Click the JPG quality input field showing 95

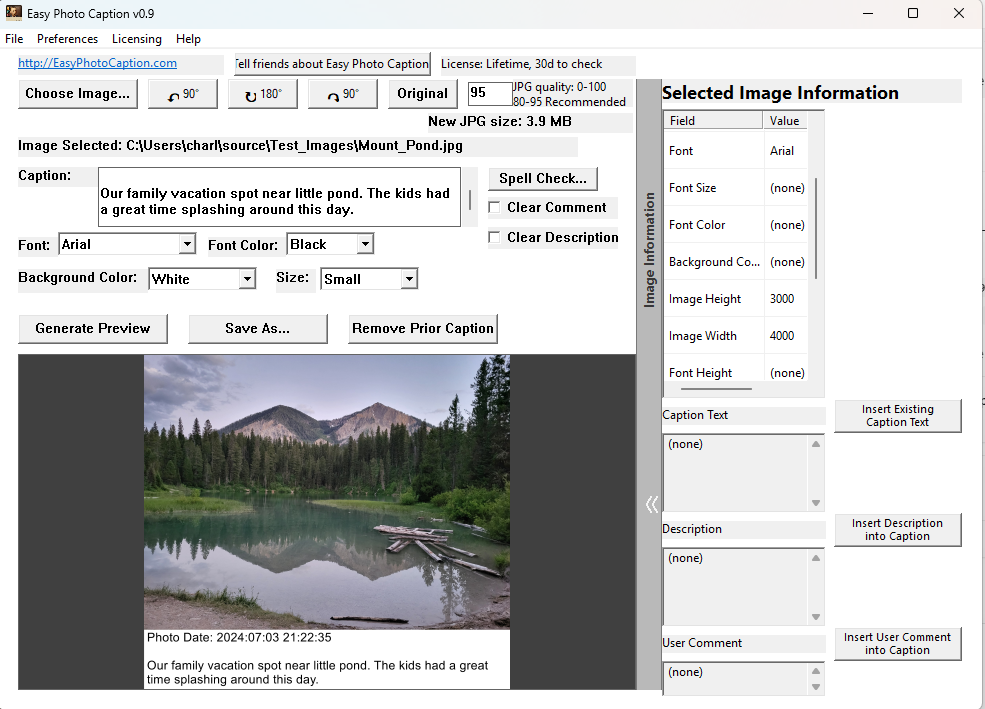pos(490,94)
